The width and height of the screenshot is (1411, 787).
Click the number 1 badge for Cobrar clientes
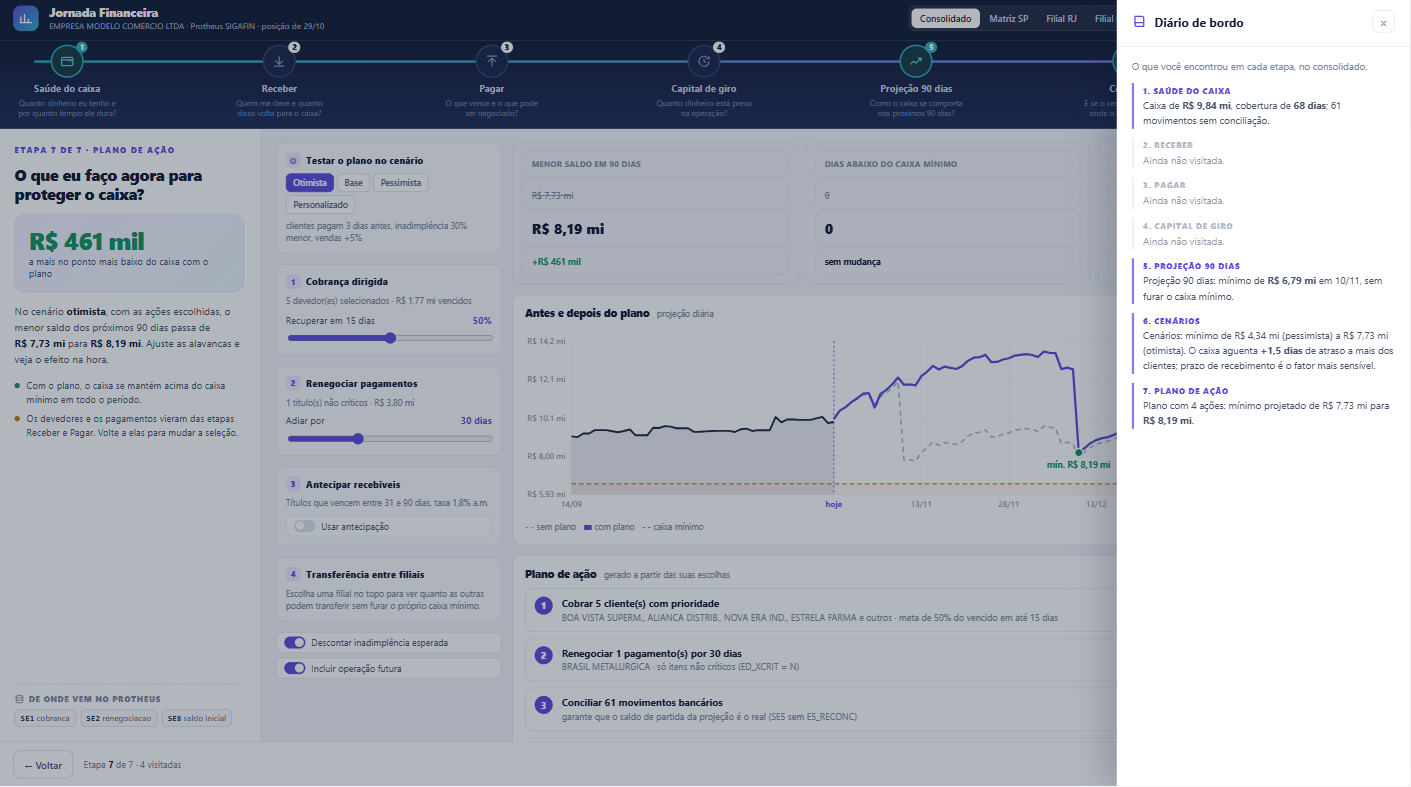(543, 605)
